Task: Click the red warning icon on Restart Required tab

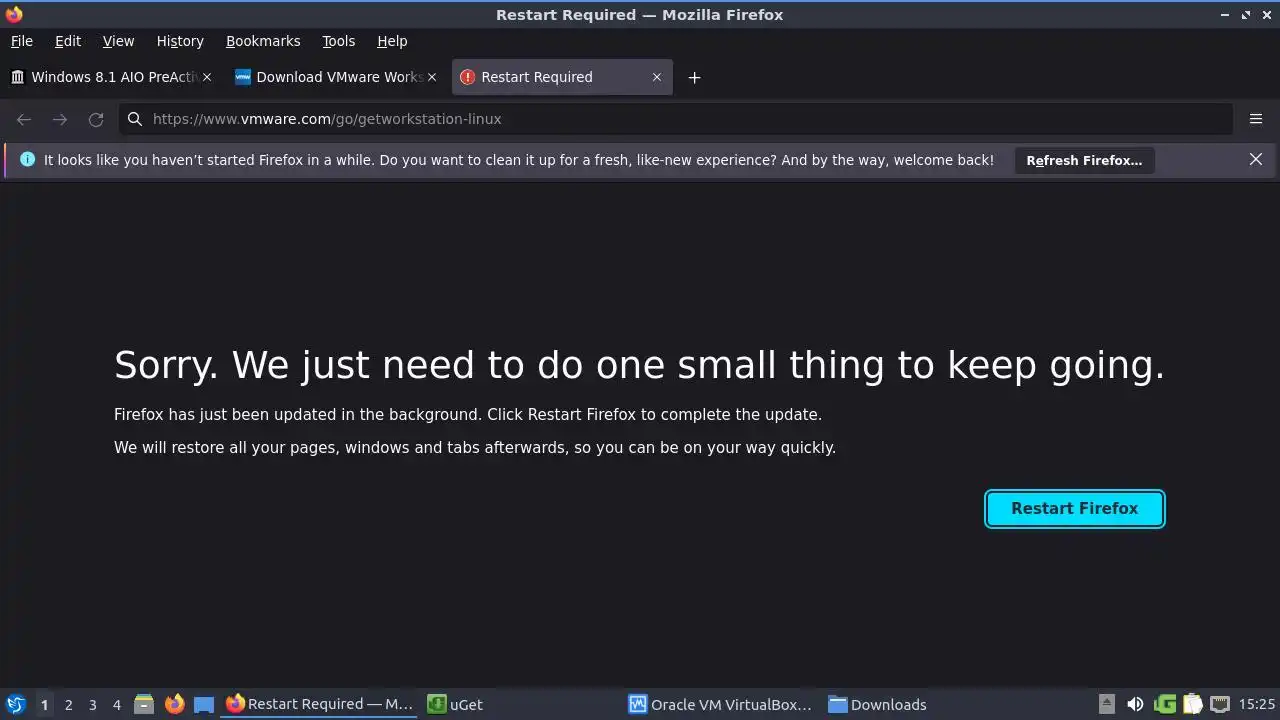Action: 467,77
